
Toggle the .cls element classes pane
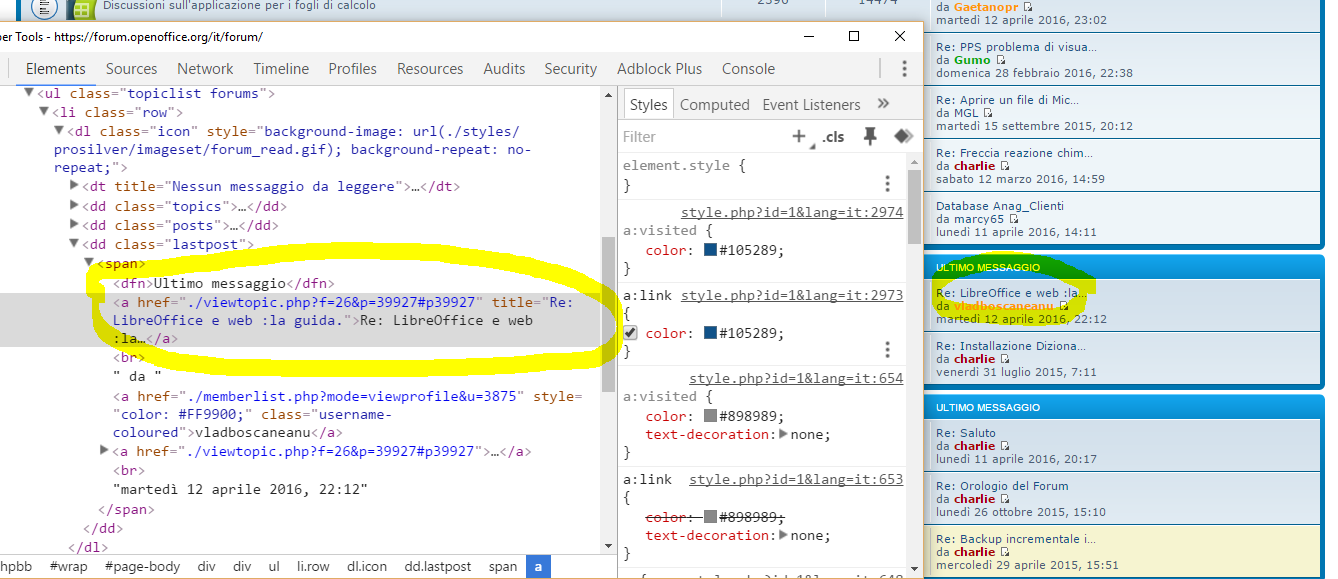pyautogui.click(x=834, y=137)
